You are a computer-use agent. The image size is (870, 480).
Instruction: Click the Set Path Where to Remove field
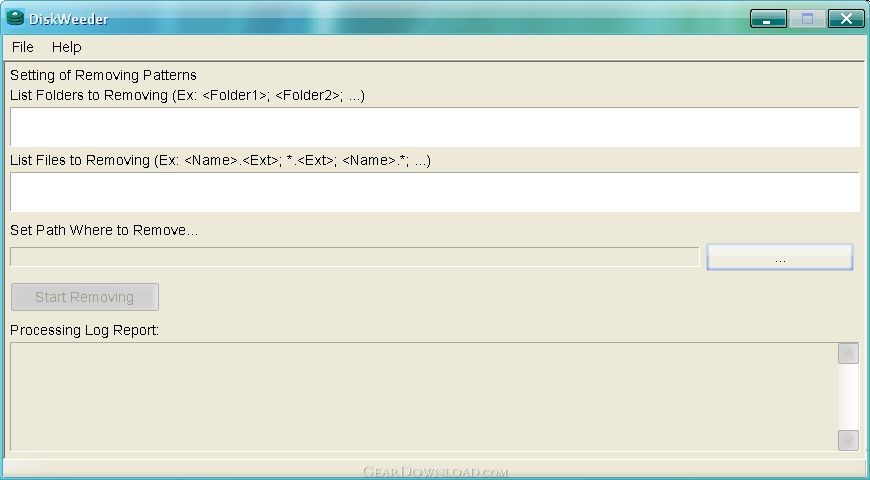(355, 257)
